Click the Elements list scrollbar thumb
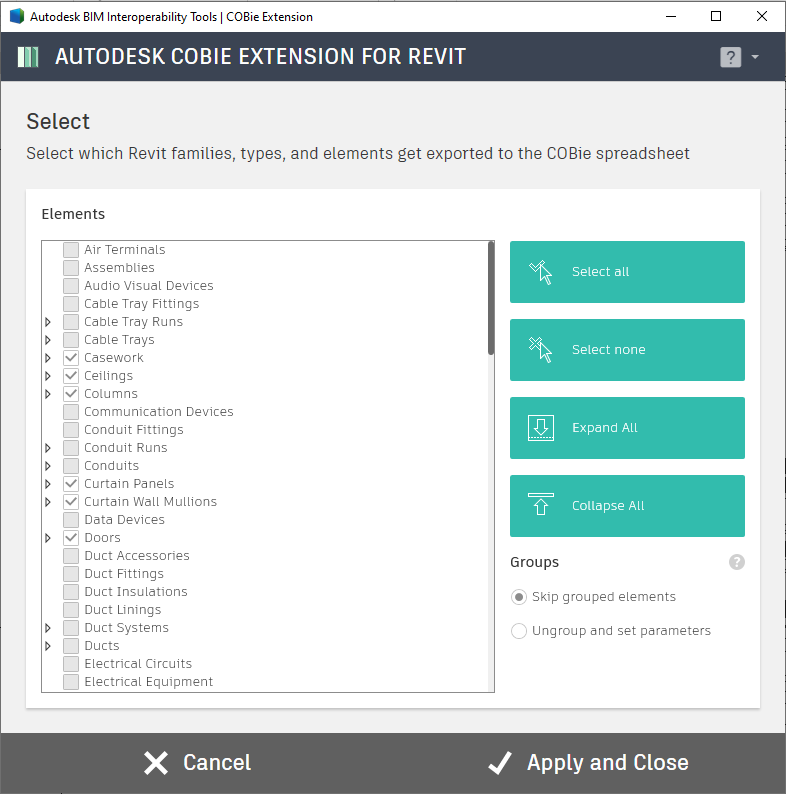 click(x=491, y=298)
